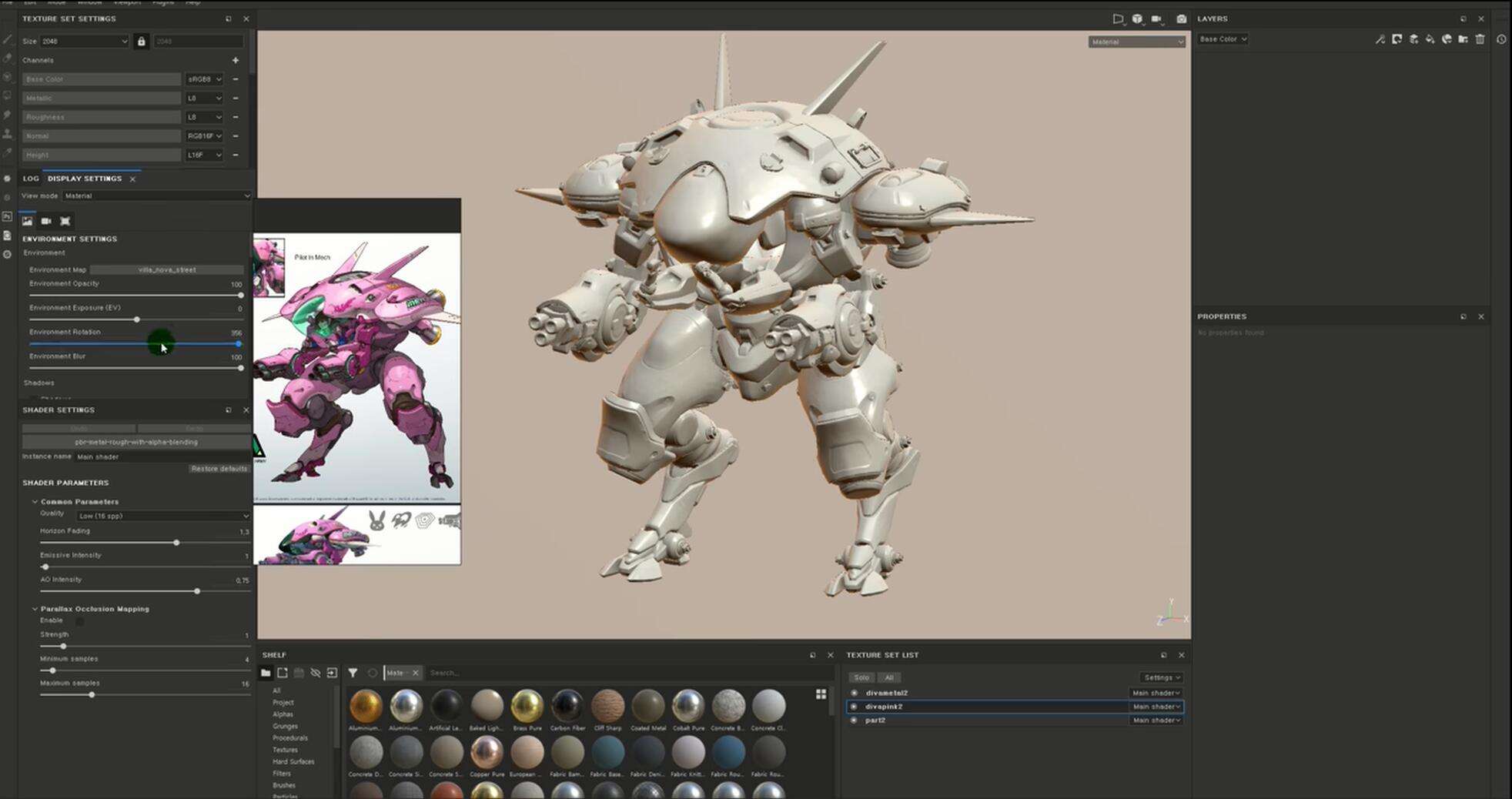Viewport: 1512px width, 799px height.
Task: Delete layer with the trash icon
Action: pyautogui.click(x=1480, y=39)
